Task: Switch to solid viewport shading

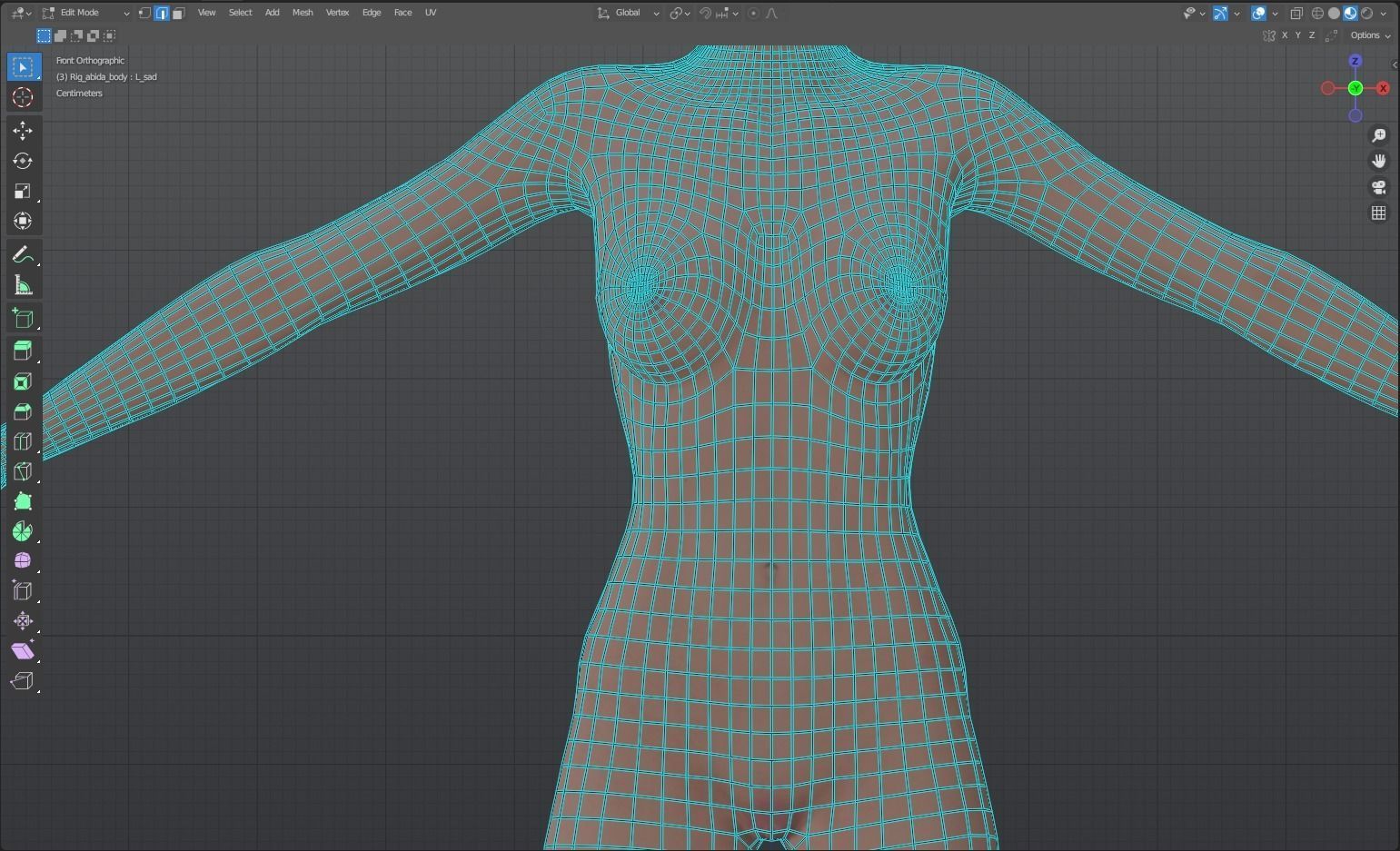Action: [x=1334, y=13]
